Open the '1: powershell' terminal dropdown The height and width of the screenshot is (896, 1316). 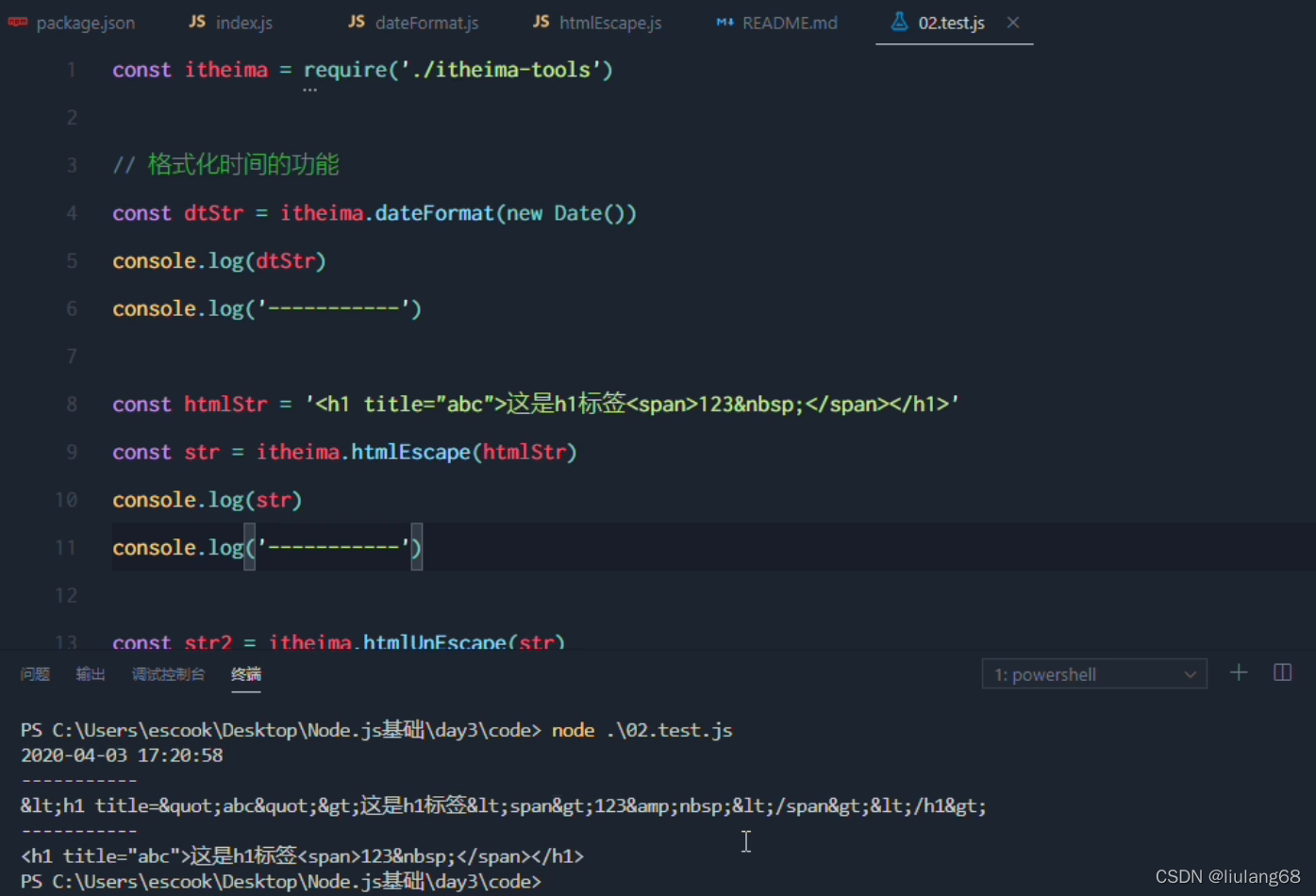pos(1094,674)
